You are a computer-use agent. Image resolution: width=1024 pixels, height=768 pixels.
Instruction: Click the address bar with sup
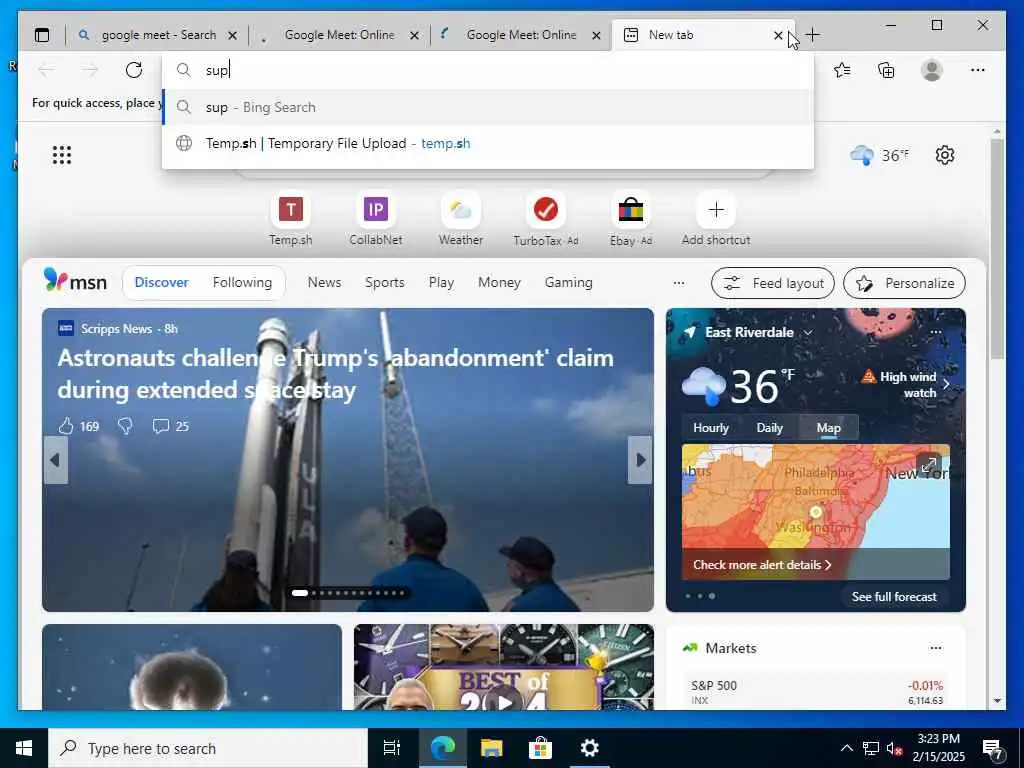(488, 70)
